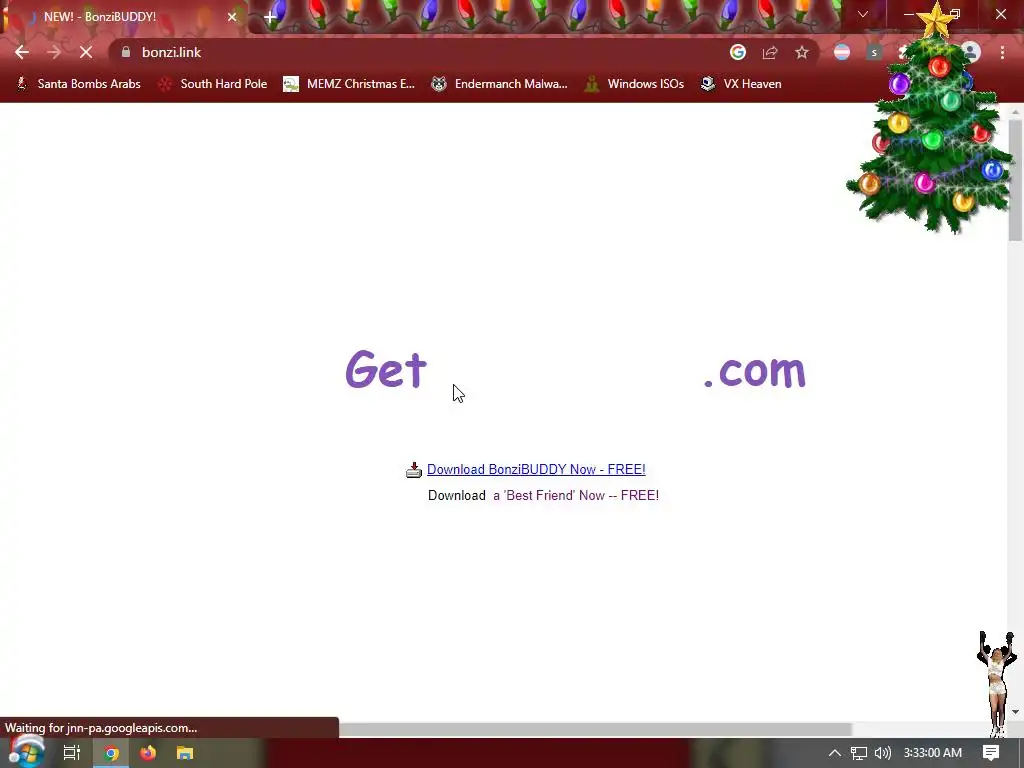Click the download icon beside BonziBUDDY link
Screen dimensions: 1024x768
click(414, 470)
